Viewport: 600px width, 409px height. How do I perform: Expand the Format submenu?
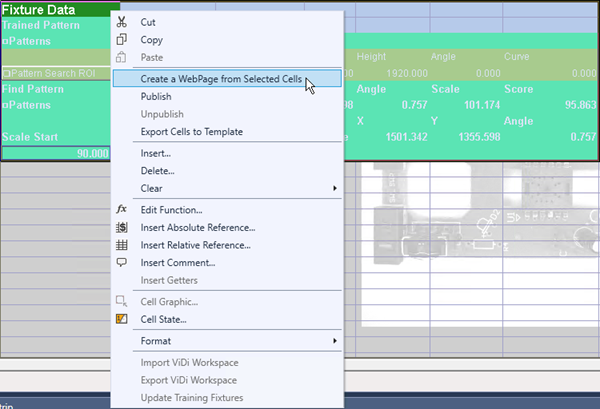coord(334,341)
